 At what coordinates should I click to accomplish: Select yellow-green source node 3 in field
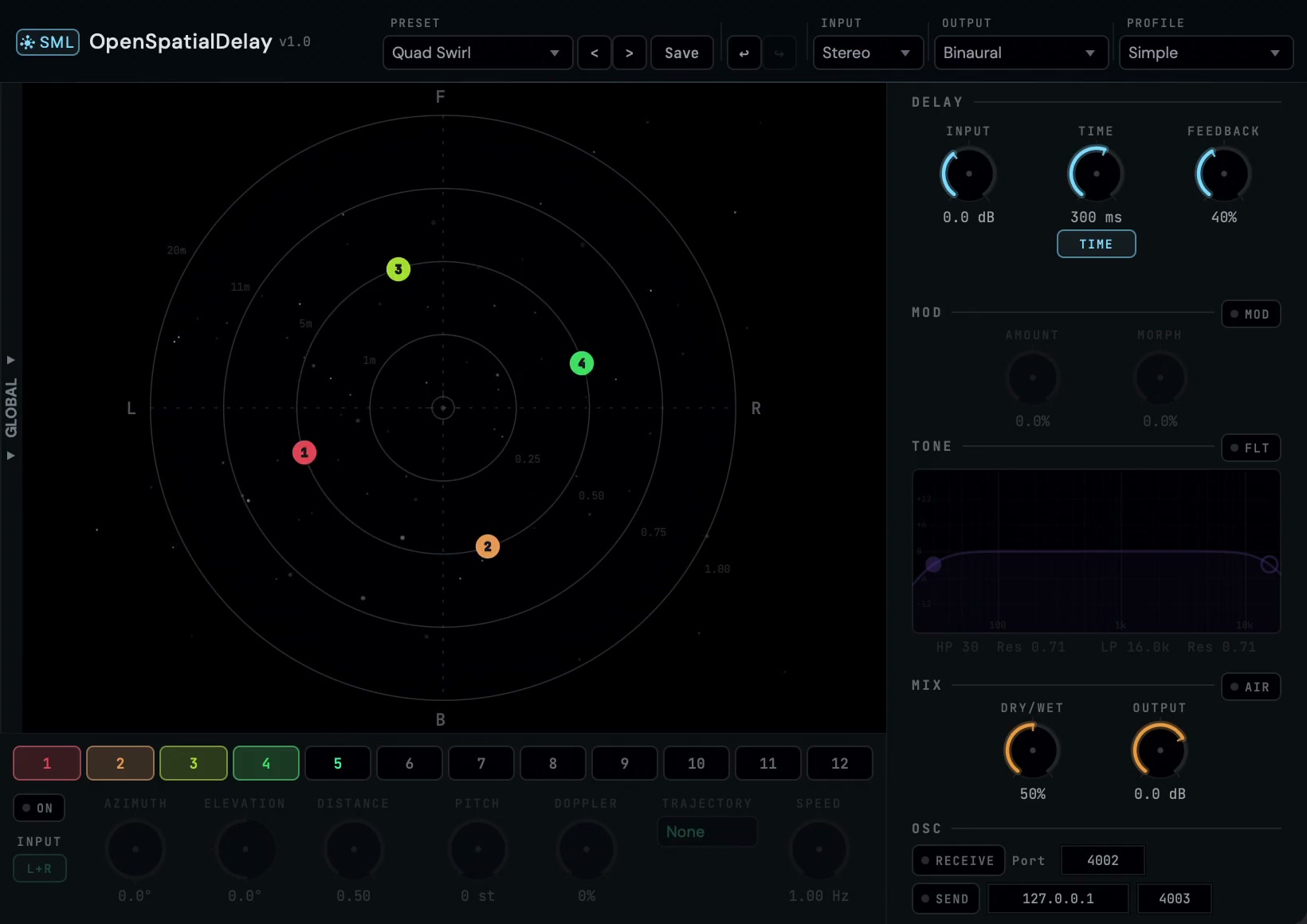point(398,269)
